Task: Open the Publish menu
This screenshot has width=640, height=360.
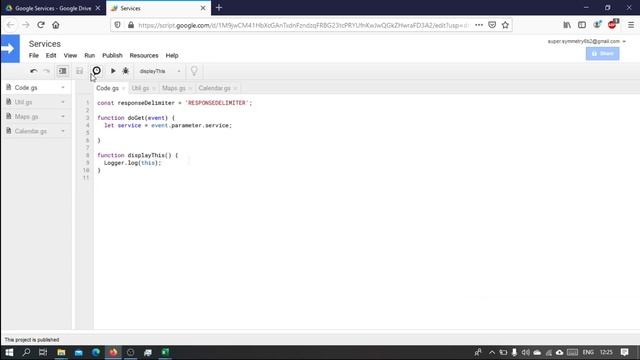Action: pos(112,56)
